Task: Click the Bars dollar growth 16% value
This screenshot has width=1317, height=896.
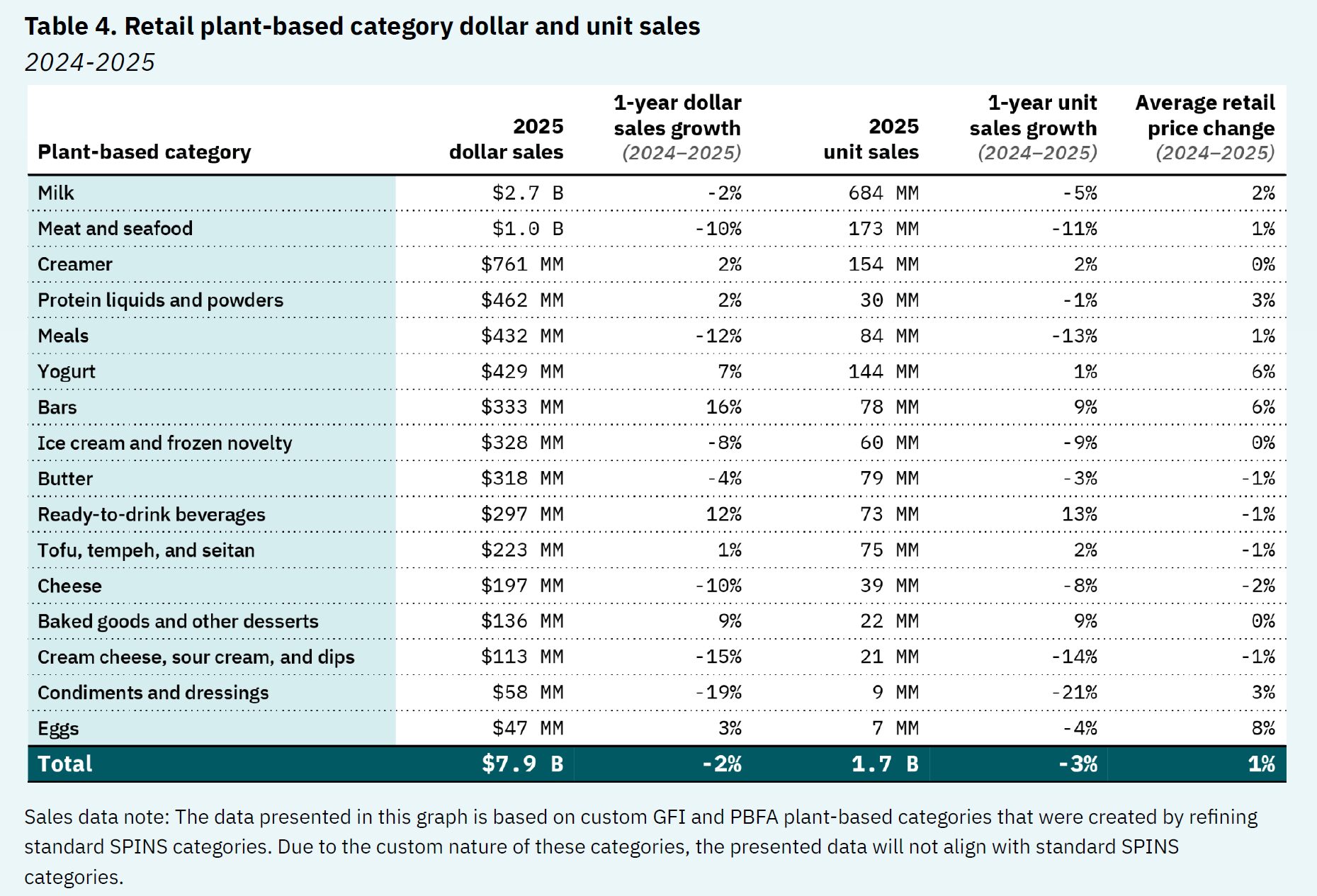Action: tap(723, 407)
